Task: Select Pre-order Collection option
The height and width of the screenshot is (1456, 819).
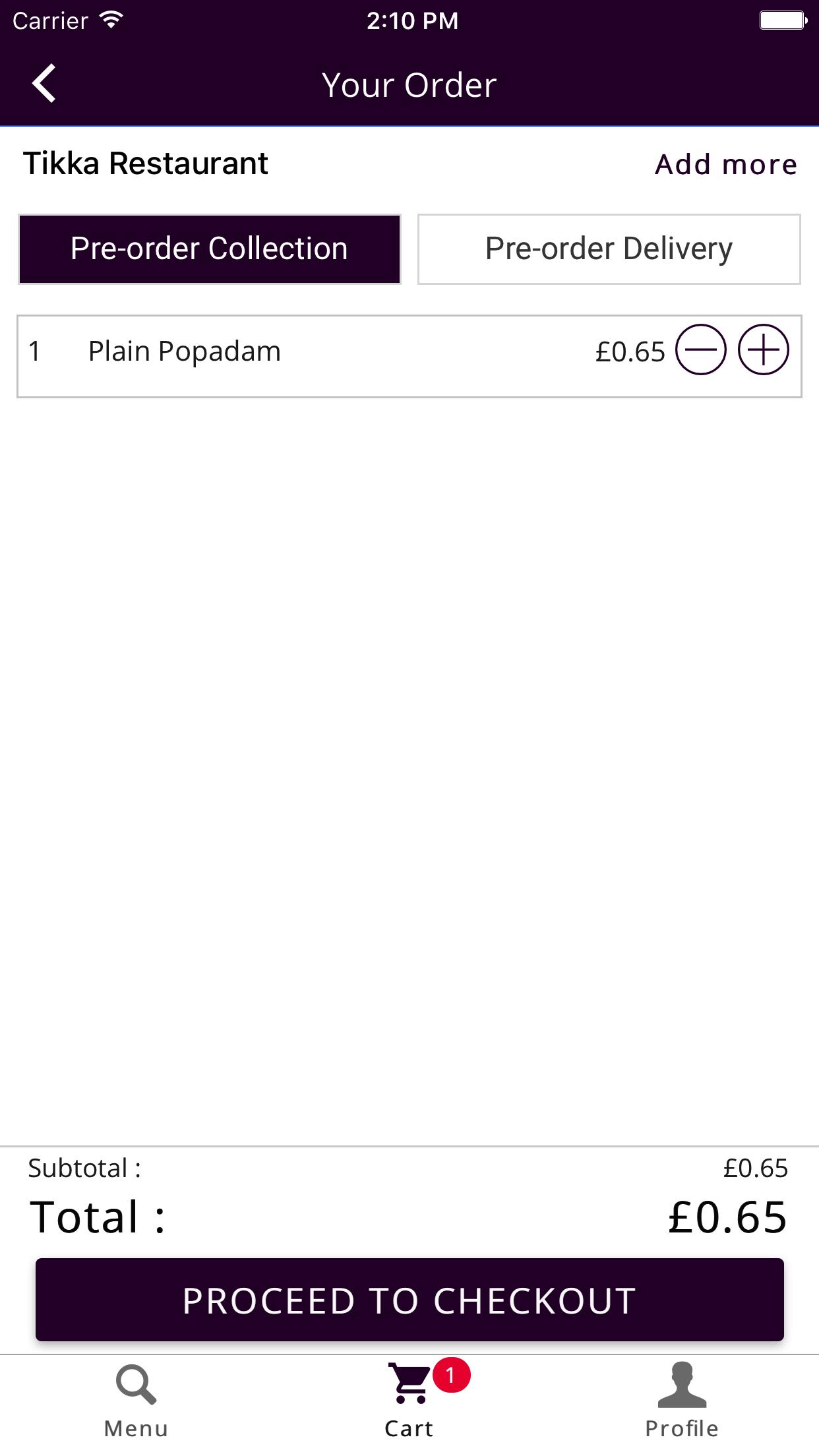Action: (210, 249)
